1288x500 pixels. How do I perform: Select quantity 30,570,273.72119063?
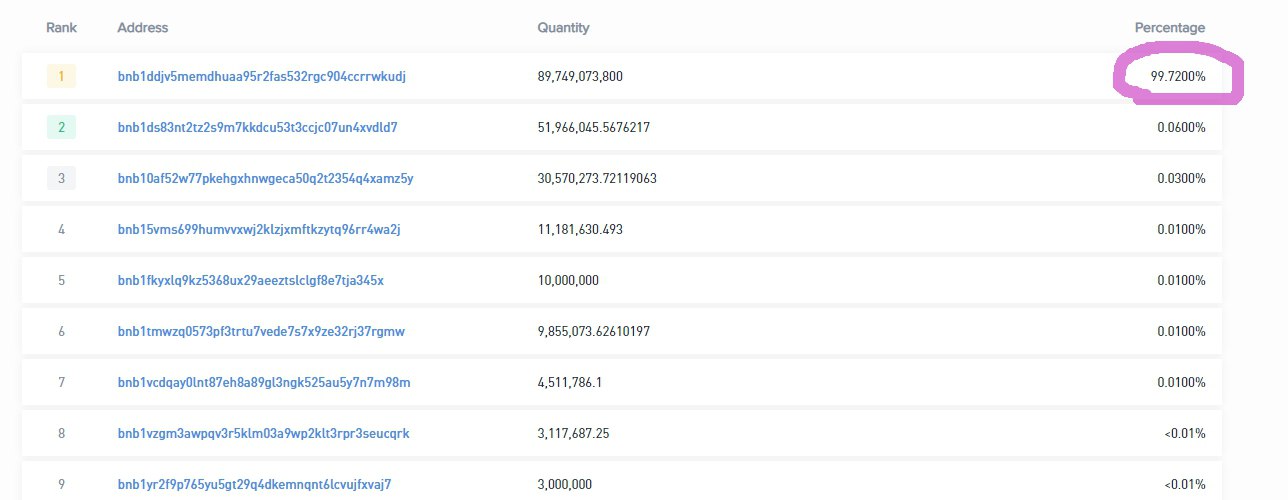pyautogui.click(x=597, y=178)
